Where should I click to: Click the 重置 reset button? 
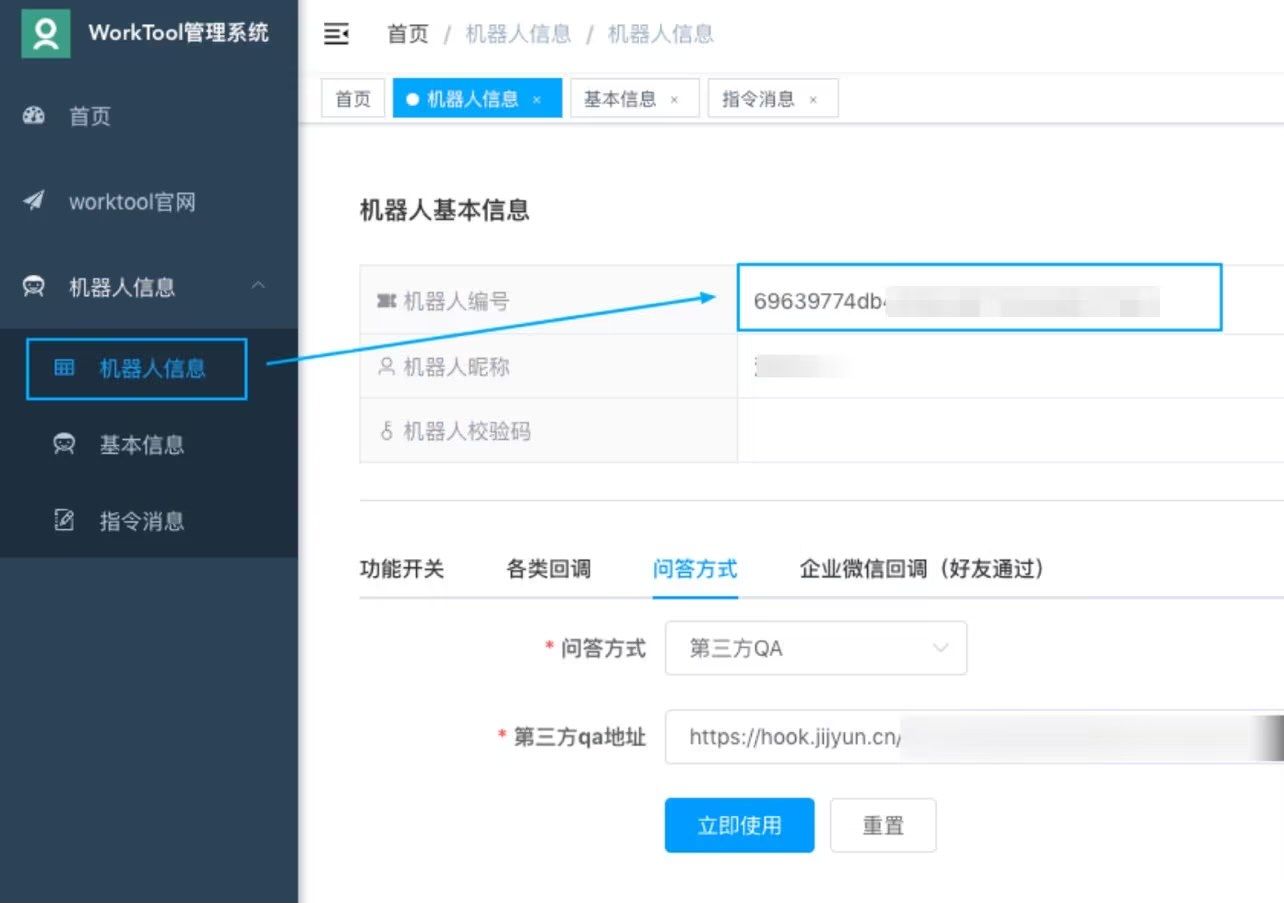(x=883, y=824)
